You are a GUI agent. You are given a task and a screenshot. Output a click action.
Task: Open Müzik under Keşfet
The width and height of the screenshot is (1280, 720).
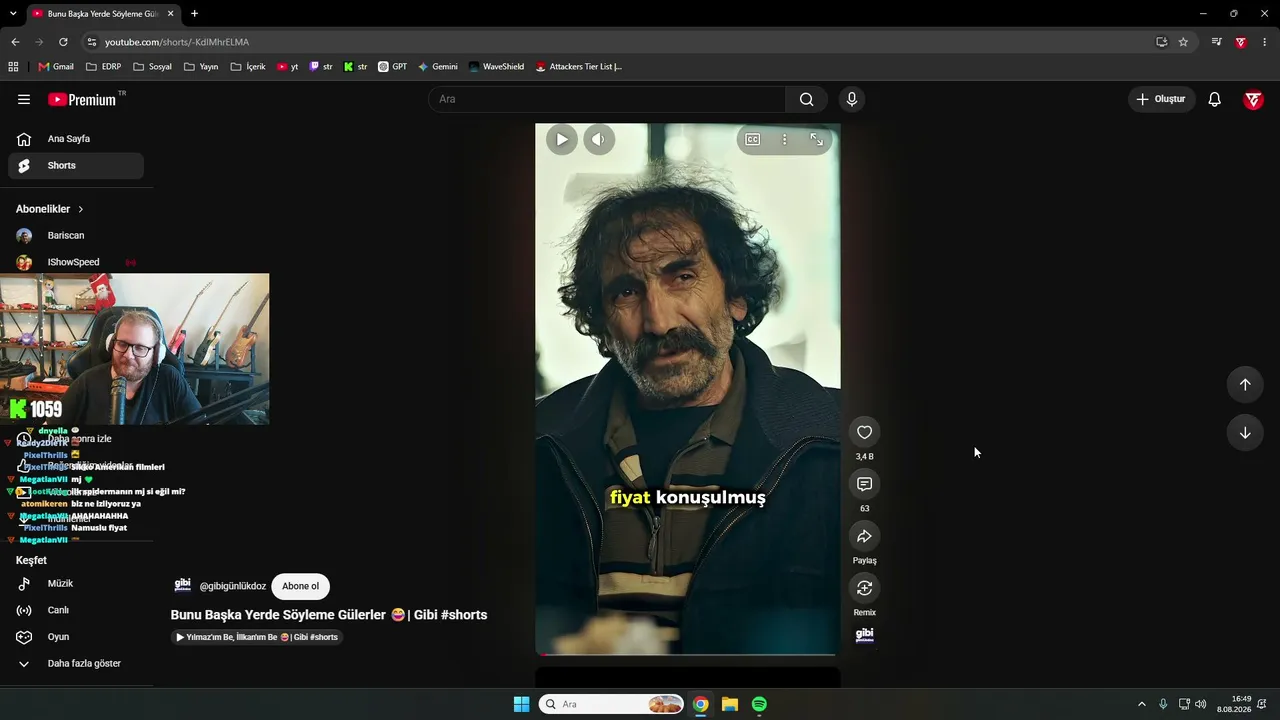[x=76, y=584]
